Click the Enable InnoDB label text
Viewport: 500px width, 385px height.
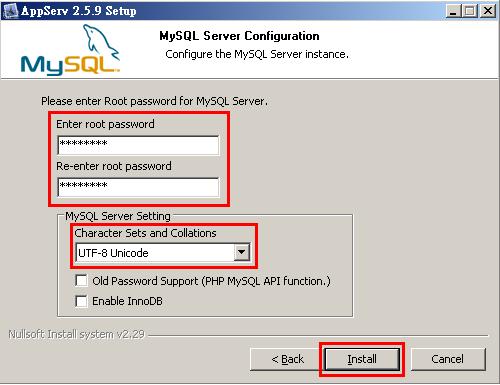(127, 301)
